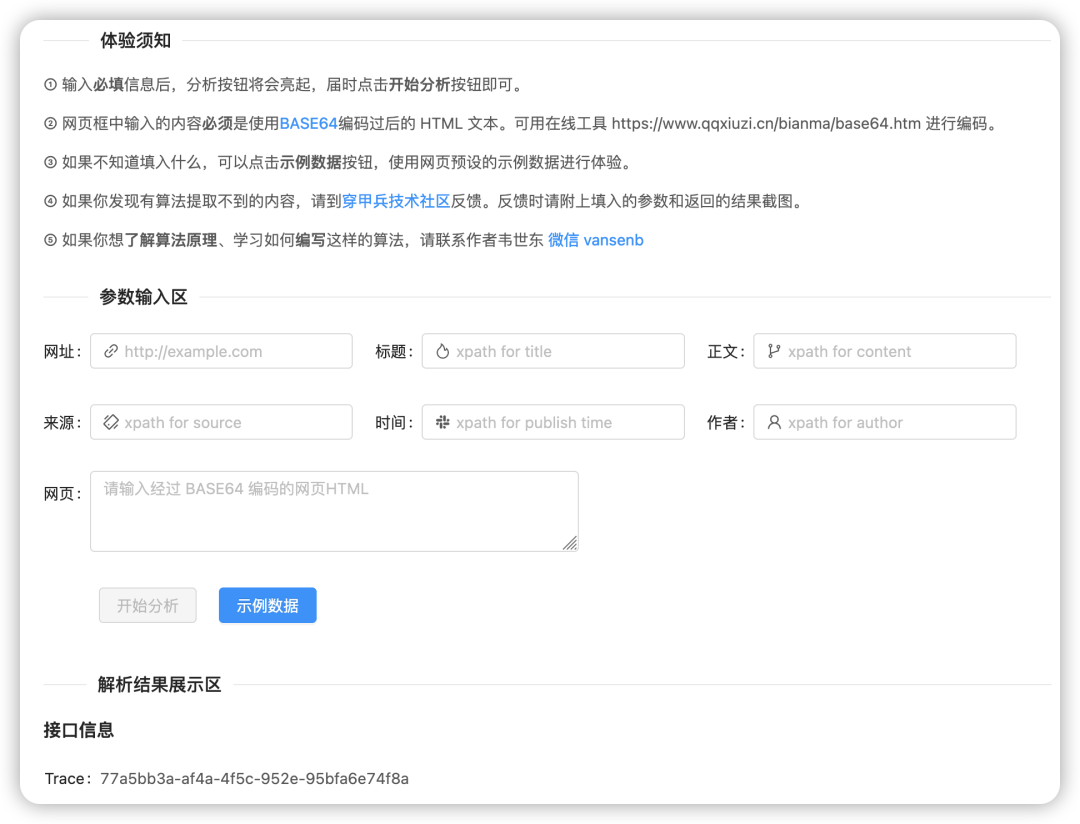Focus the 网址 http://example.com input
Screen dimensions: 1080x824
tap(221, 351)
